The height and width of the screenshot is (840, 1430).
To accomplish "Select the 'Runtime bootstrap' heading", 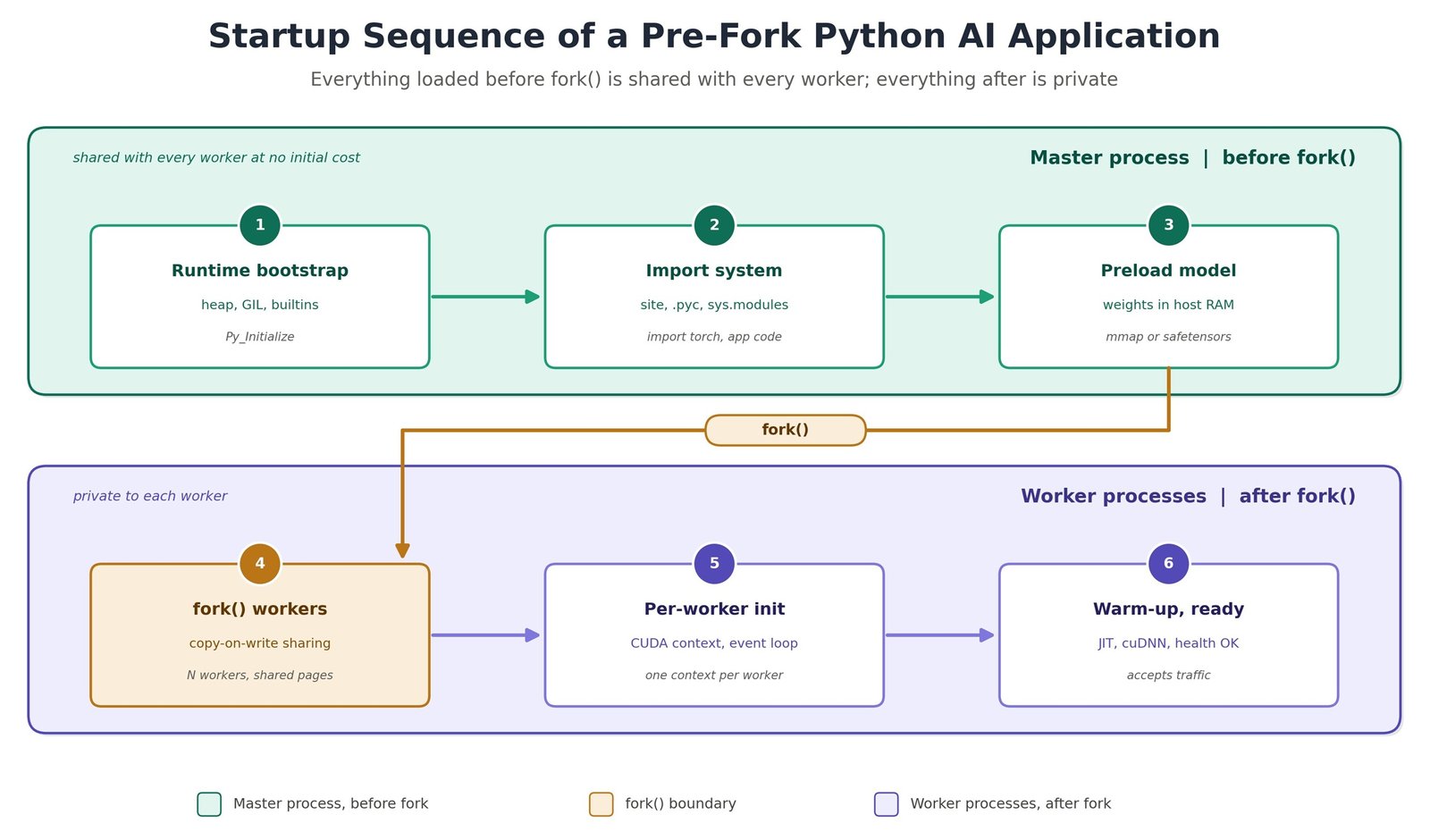I will (260, 271).
